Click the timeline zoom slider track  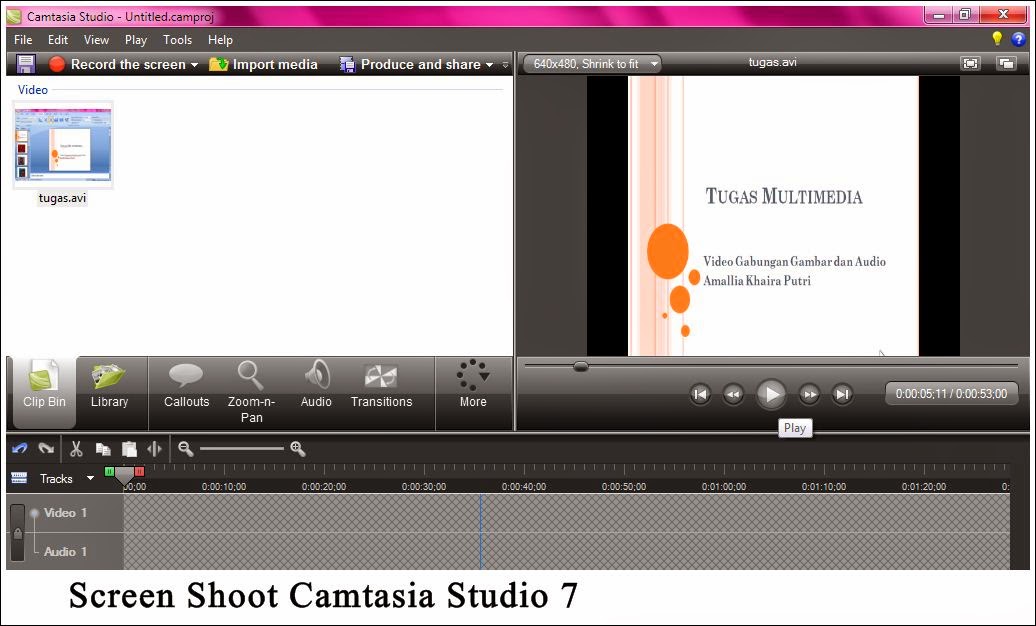[242, 449]
